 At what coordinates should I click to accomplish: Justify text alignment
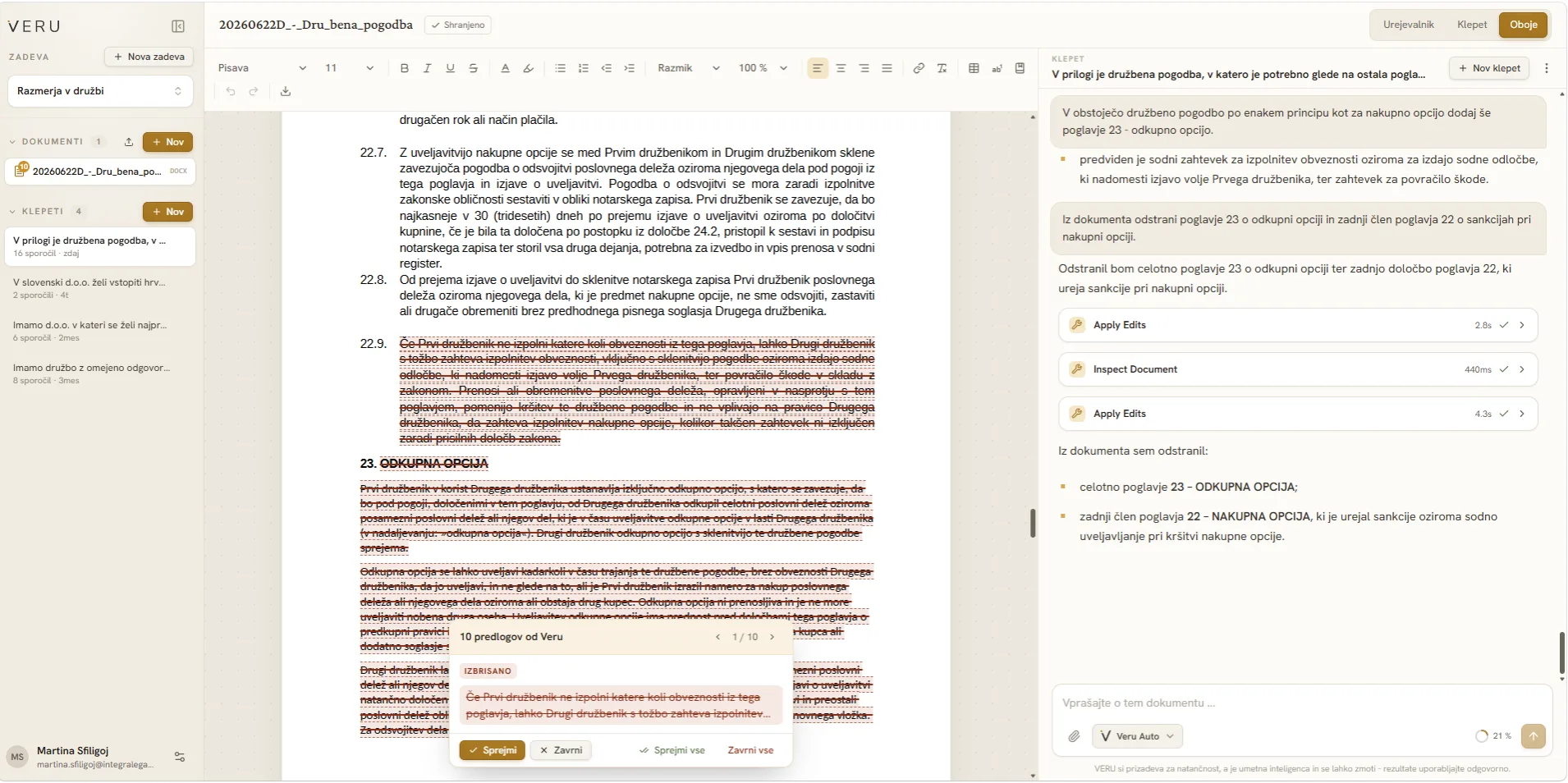tap(887, 68)
